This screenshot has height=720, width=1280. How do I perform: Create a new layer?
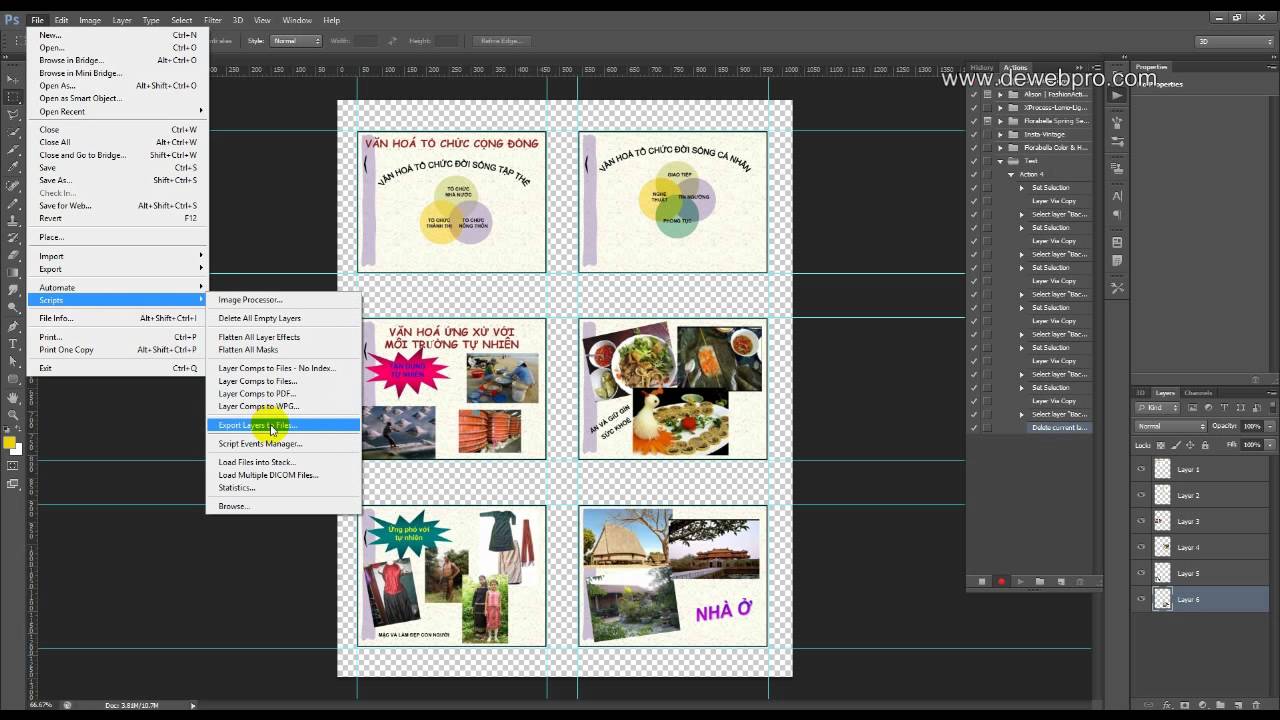pyautogui.click(x=1238, y=704)
